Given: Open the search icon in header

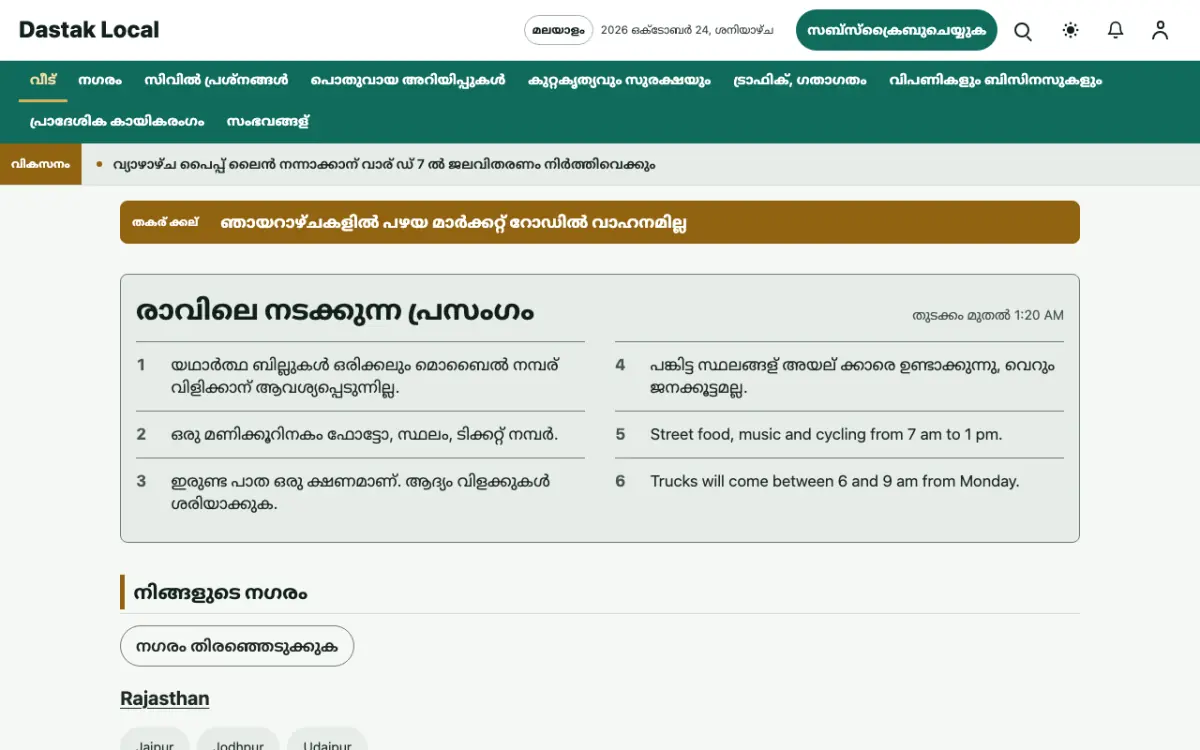Looking at the screenshot, I should coord(1023,31).
